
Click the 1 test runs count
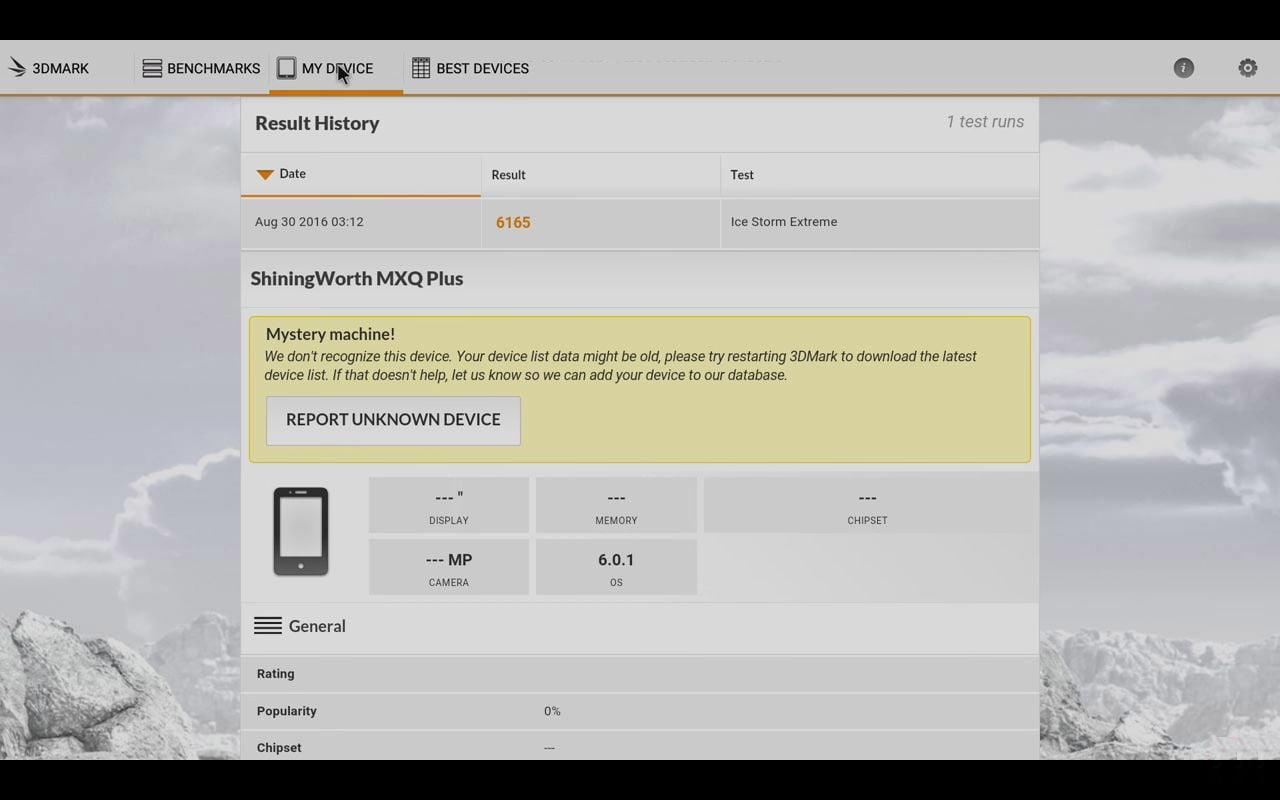pos(985,122)
